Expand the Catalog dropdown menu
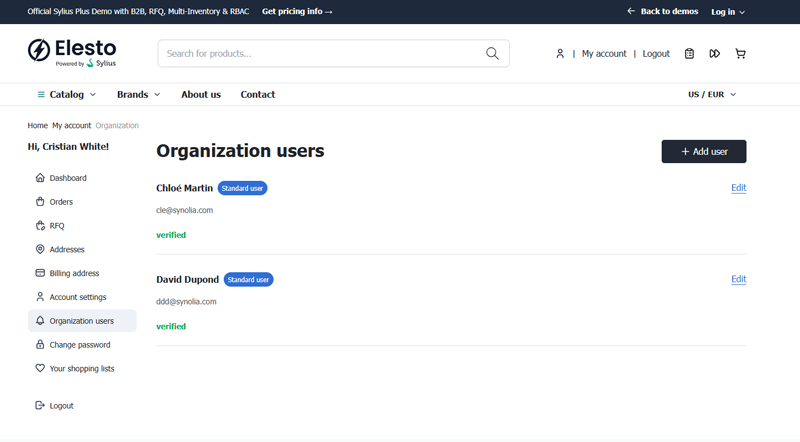 pyautogui.click(x=67, y=95)
